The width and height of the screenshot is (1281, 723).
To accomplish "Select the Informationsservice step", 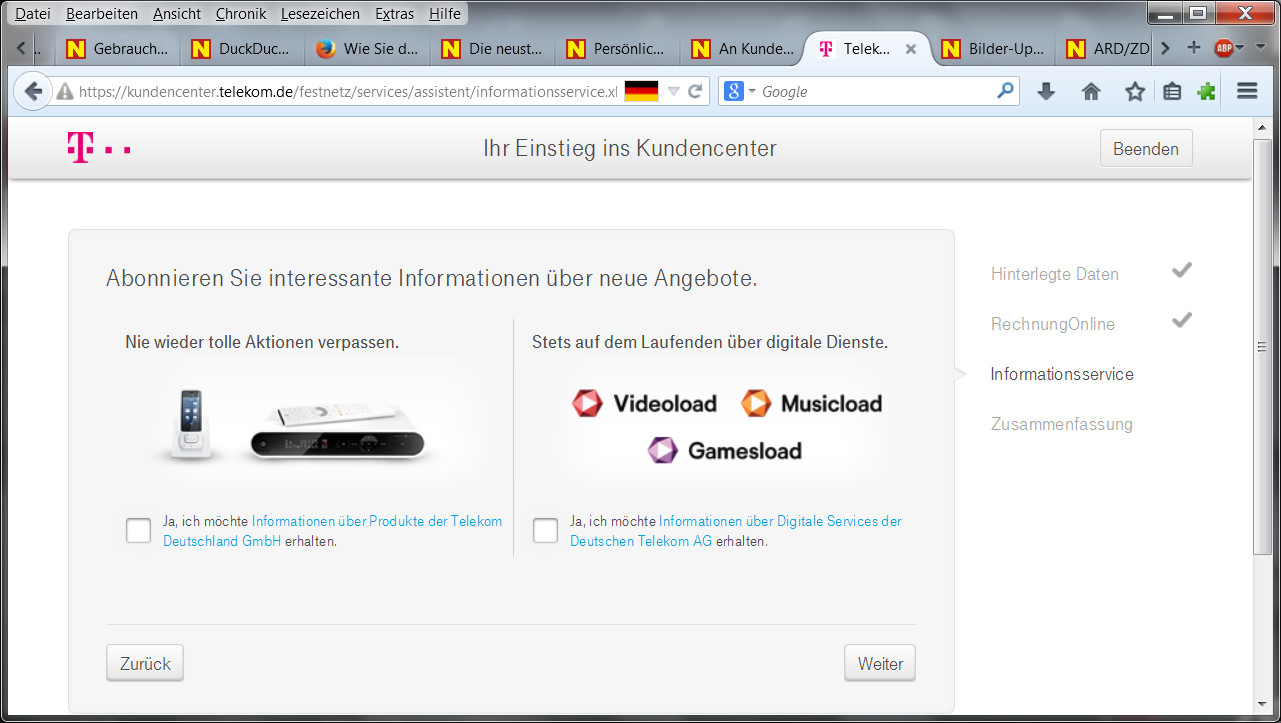I will click(x=1062, y=374).
